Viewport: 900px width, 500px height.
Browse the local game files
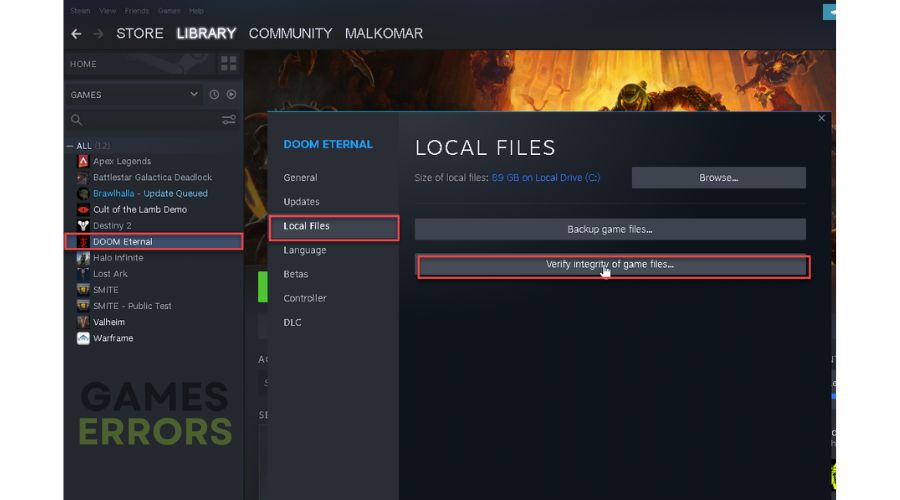pyautogui.click(x=719, y=178)
